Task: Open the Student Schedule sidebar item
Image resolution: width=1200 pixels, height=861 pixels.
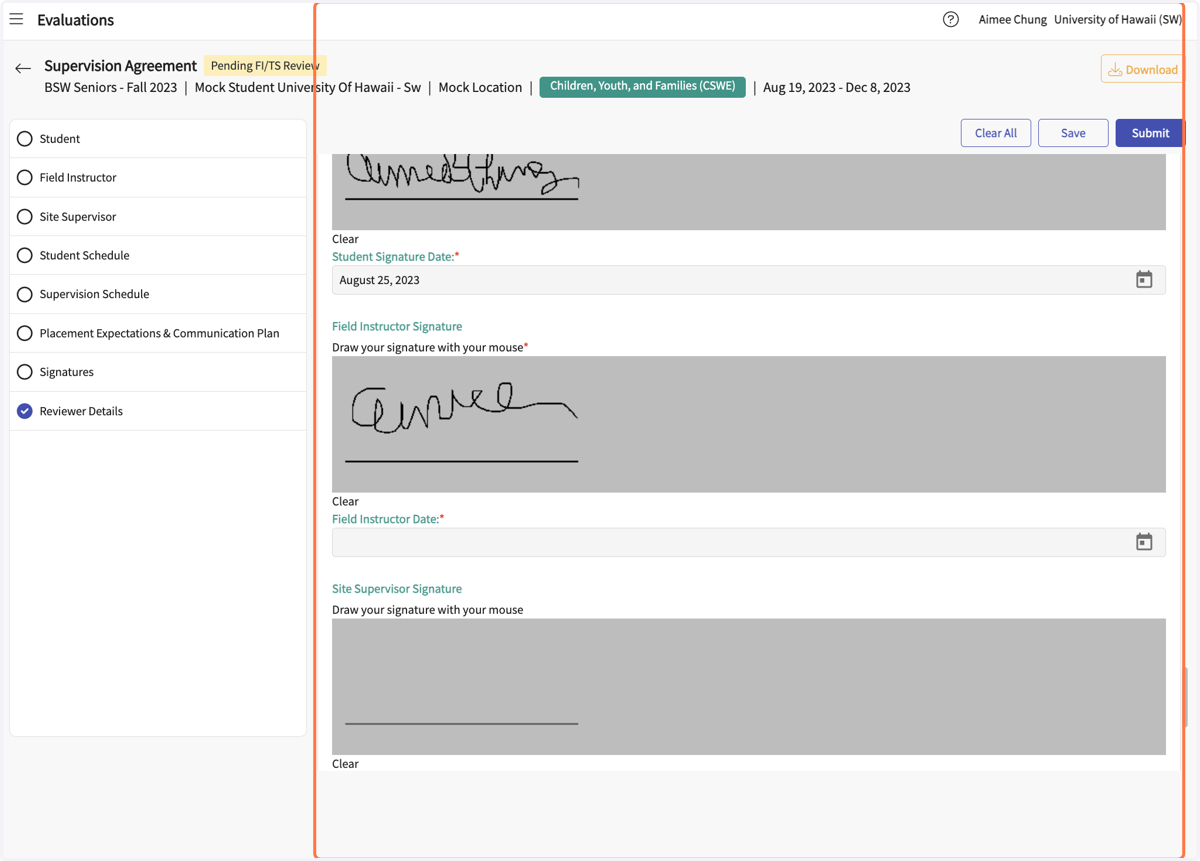Action: pos(158,256)
